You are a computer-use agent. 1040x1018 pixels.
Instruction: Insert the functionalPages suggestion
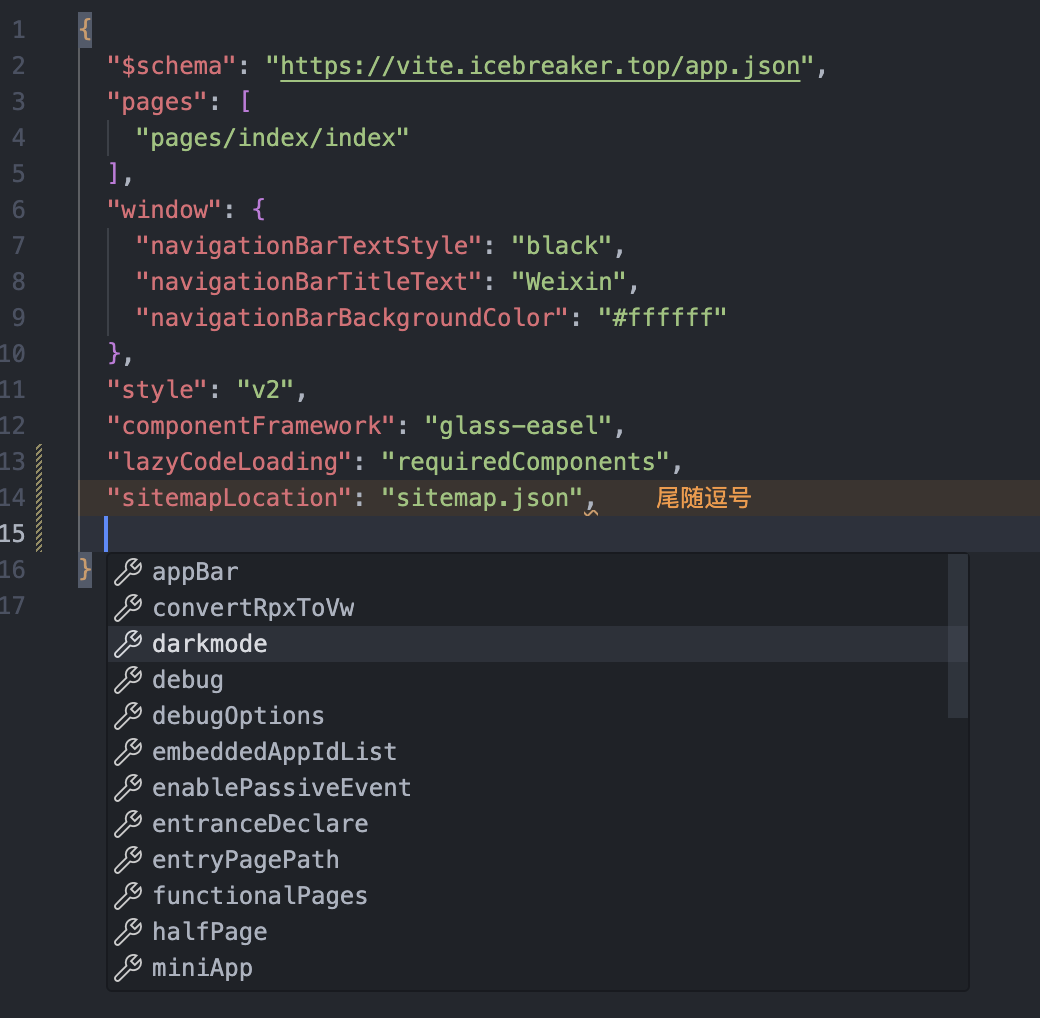(x=260, y=896)
